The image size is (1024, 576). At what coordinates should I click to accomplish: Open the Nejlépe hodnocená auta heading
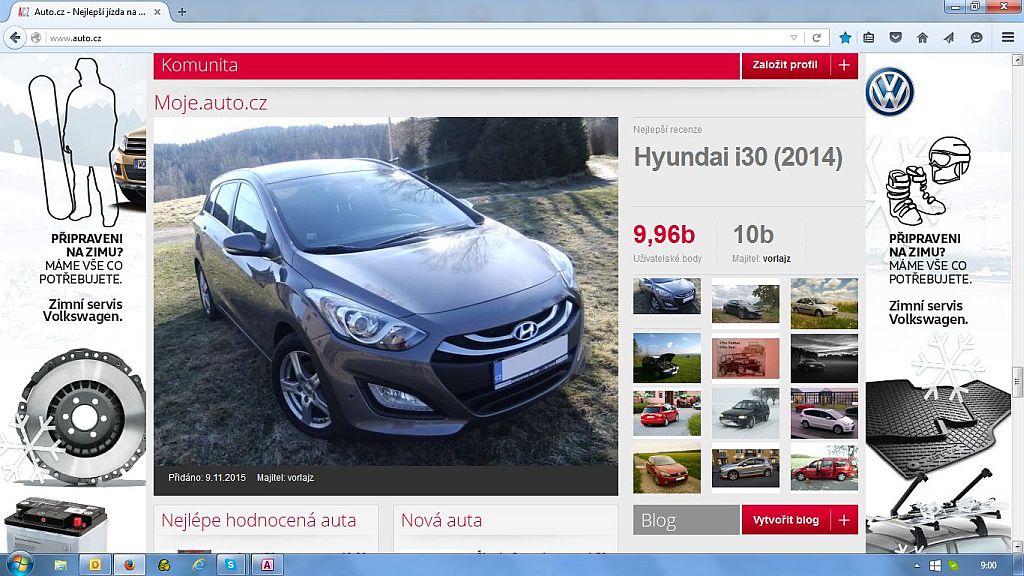[x=259, y=520]
